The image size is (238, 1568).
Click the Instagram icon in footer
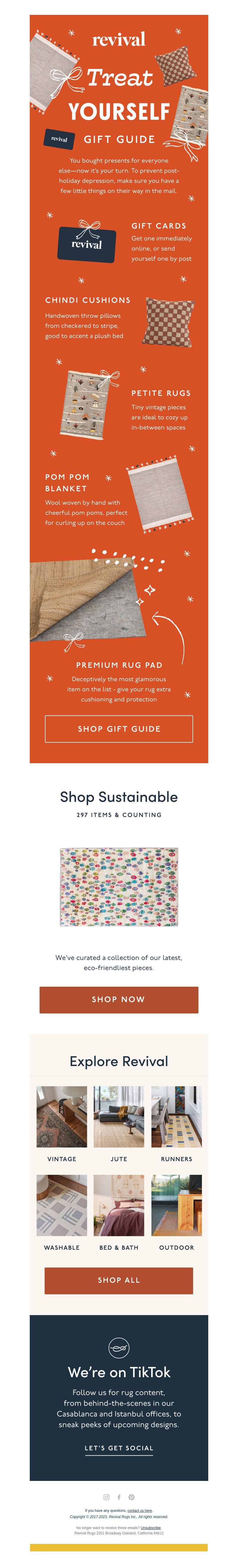(x=107, y=1497)
